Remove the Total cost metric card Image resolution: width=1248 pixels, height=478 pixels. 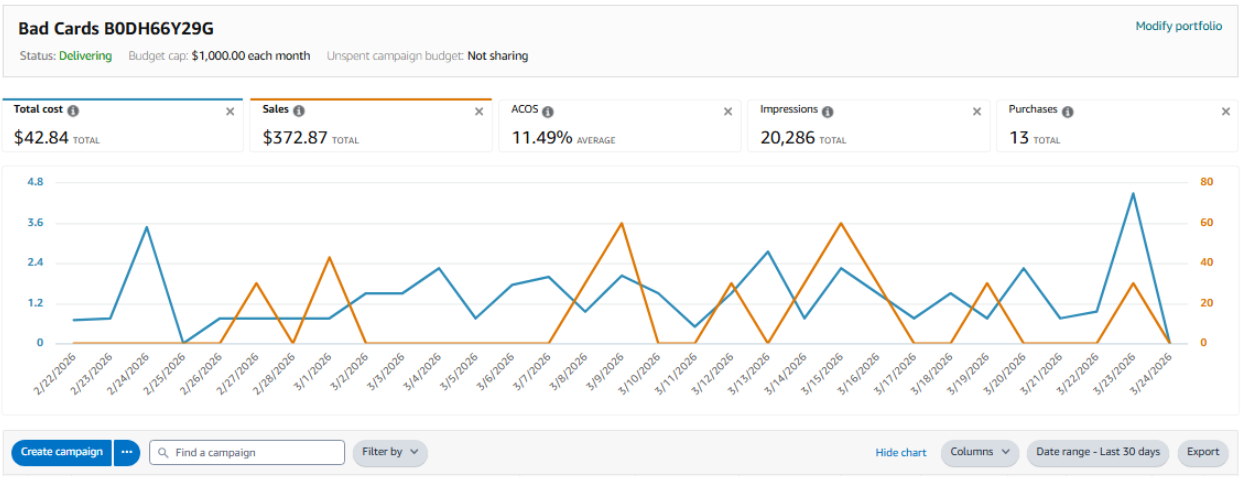coord(230,112)
